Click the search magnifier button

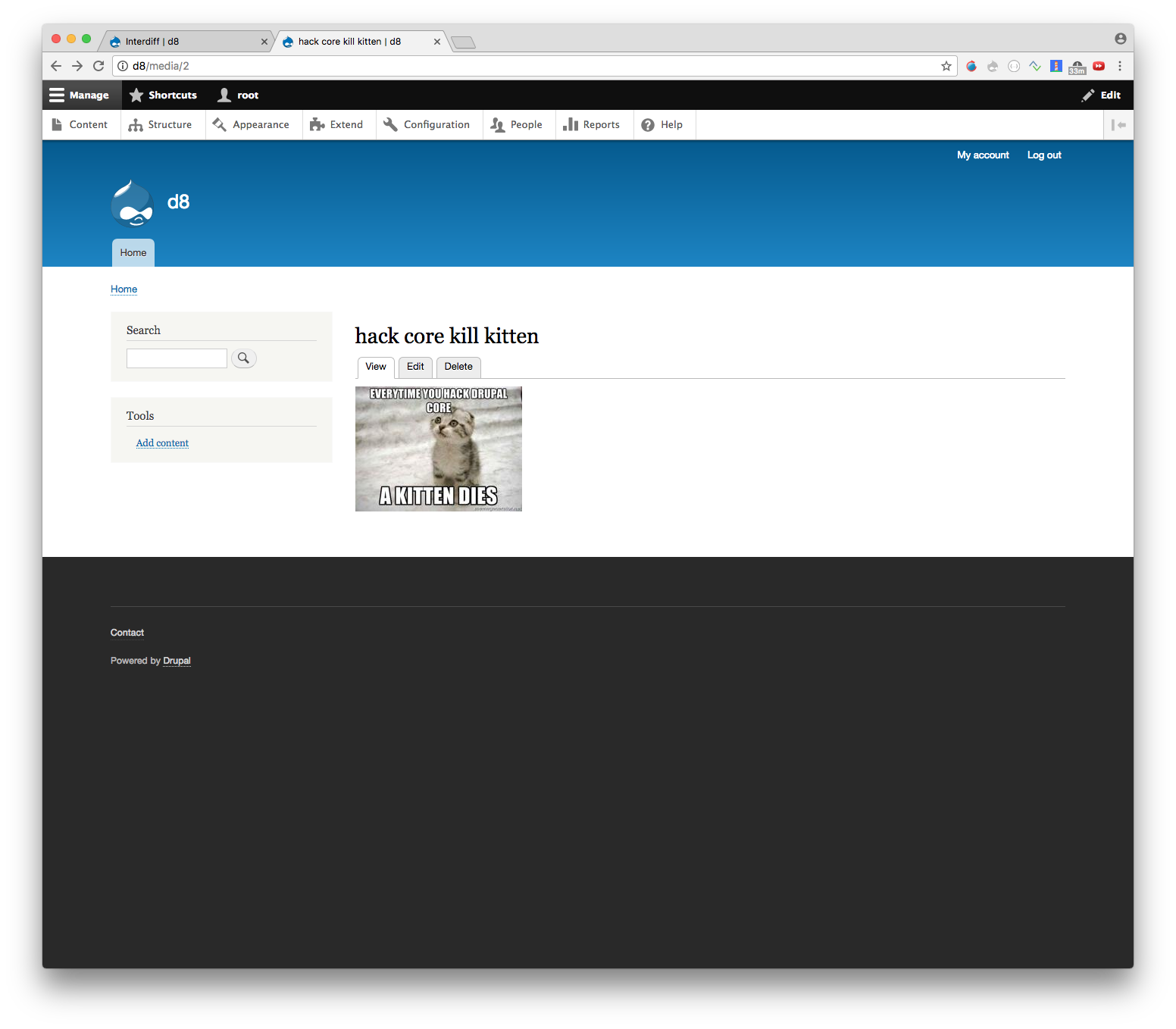click(x=243, y=358)
